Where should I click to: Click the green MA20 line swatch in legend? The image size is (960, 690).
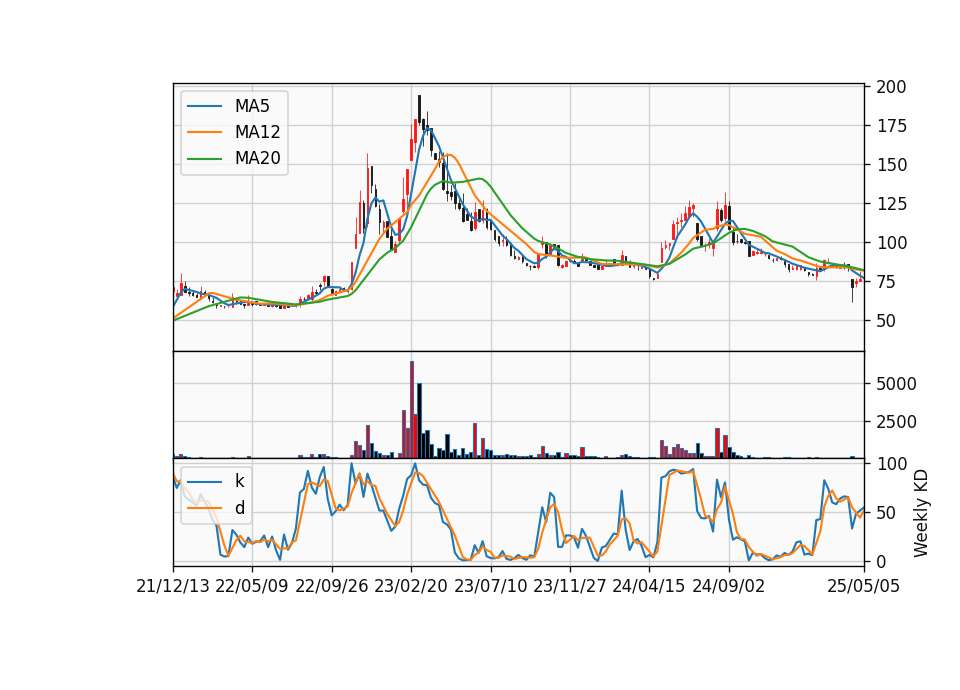pyautogui.click(x=204, y=159)
